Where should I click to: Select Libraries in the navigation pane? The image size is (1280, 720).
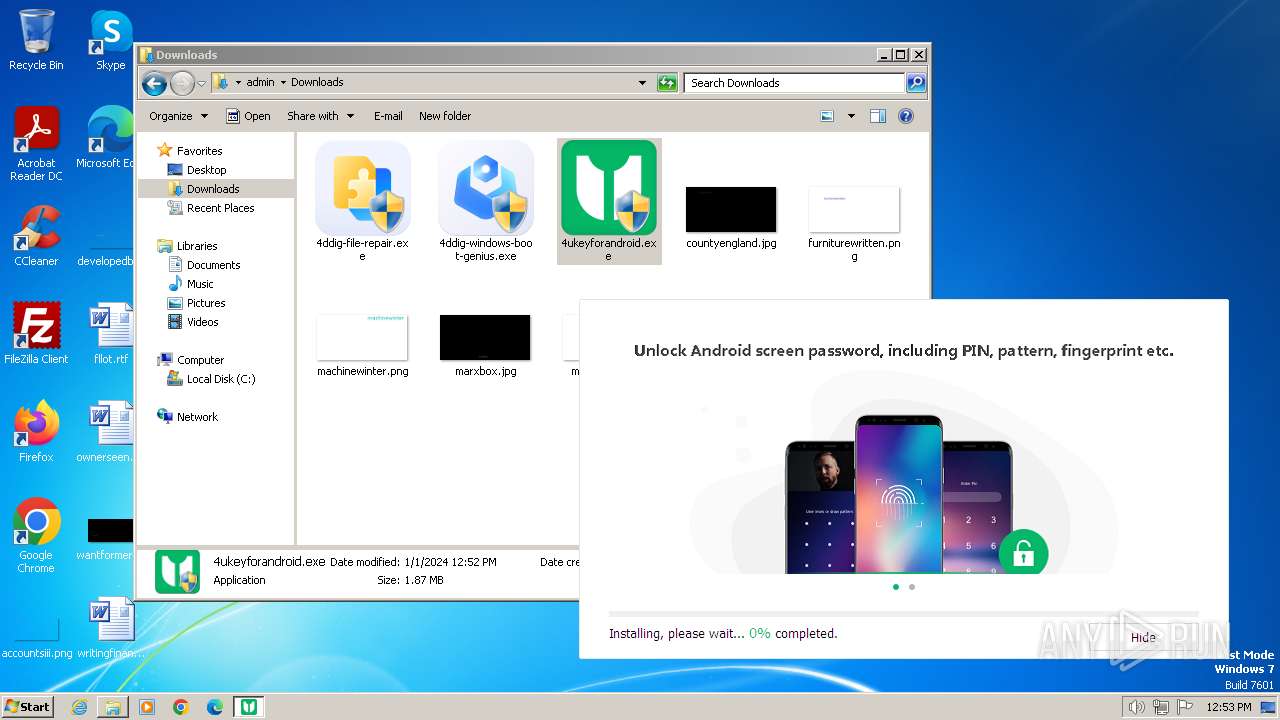tap(197, 246)
